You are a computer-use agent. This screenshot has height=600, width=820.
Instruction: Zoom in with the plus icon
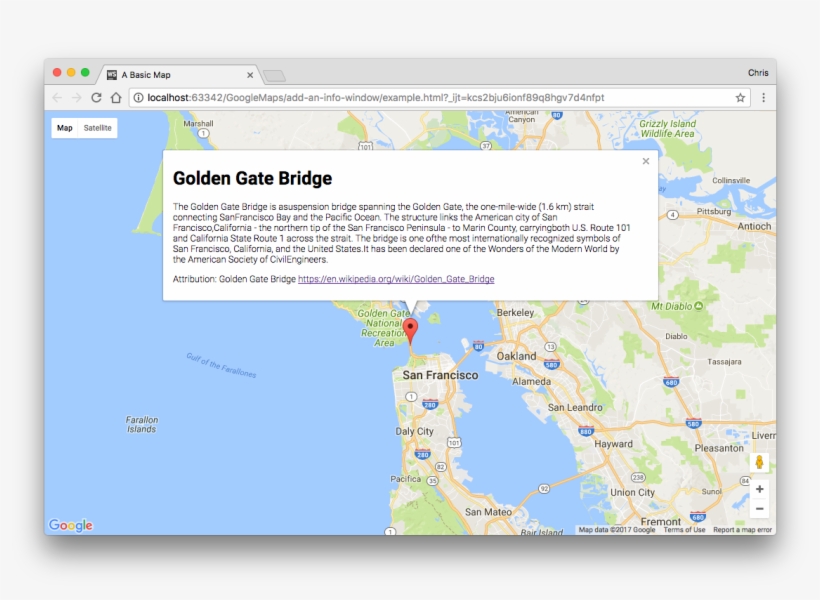pos(760,488)
